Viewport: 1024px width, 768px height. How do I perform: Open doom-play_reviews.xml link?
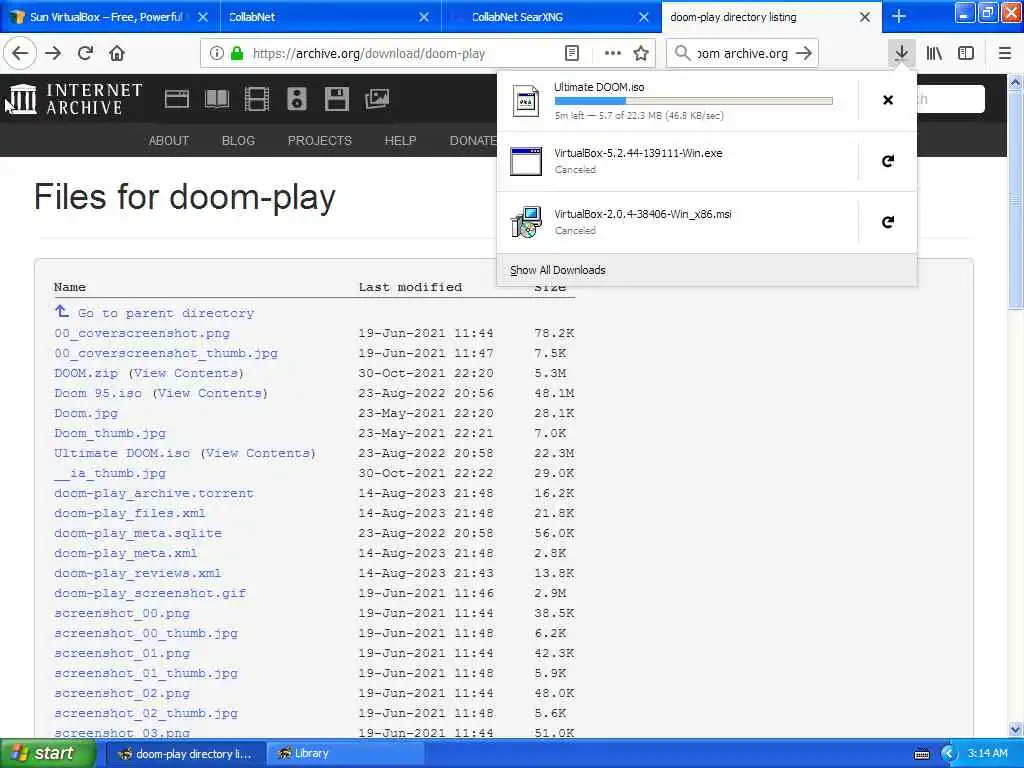138,573
